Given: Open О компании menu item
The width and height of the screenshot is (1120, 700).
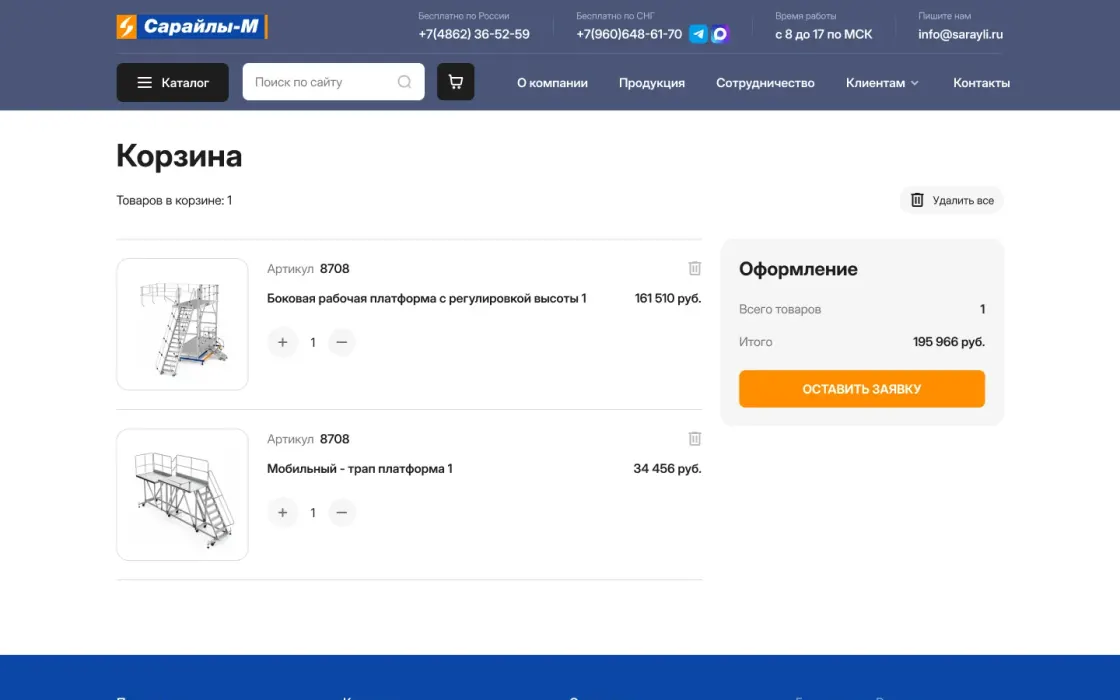Looking at the screenshot, I should (552, 83).
